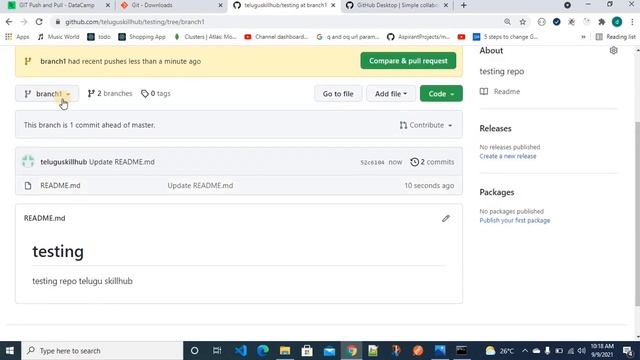Open the Readme link in About
Image resolution: width=640 pixels, height=360 pixels.
coord(500,91)
